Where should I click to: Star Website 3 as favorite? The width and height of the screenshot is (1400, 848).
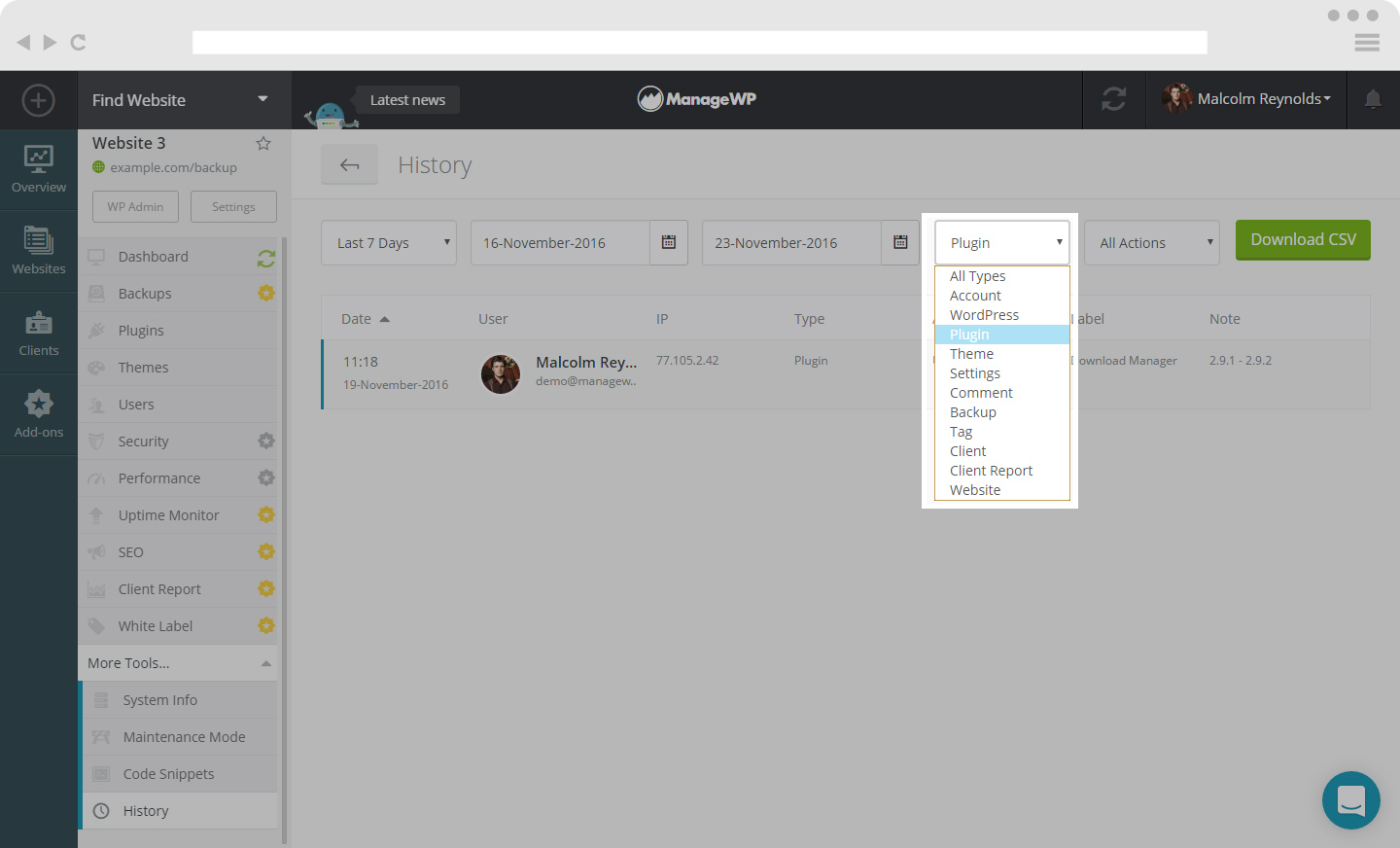pos(262,143)
